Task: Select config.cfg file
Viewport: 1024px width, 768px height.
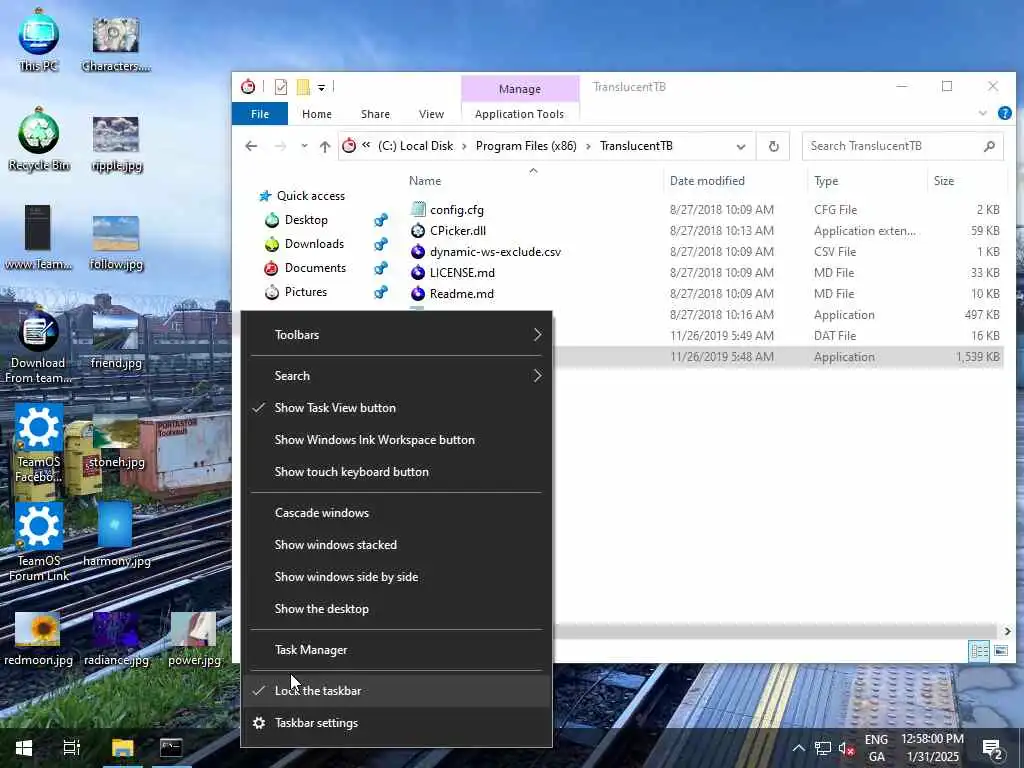Action: [x=456, y=210]
